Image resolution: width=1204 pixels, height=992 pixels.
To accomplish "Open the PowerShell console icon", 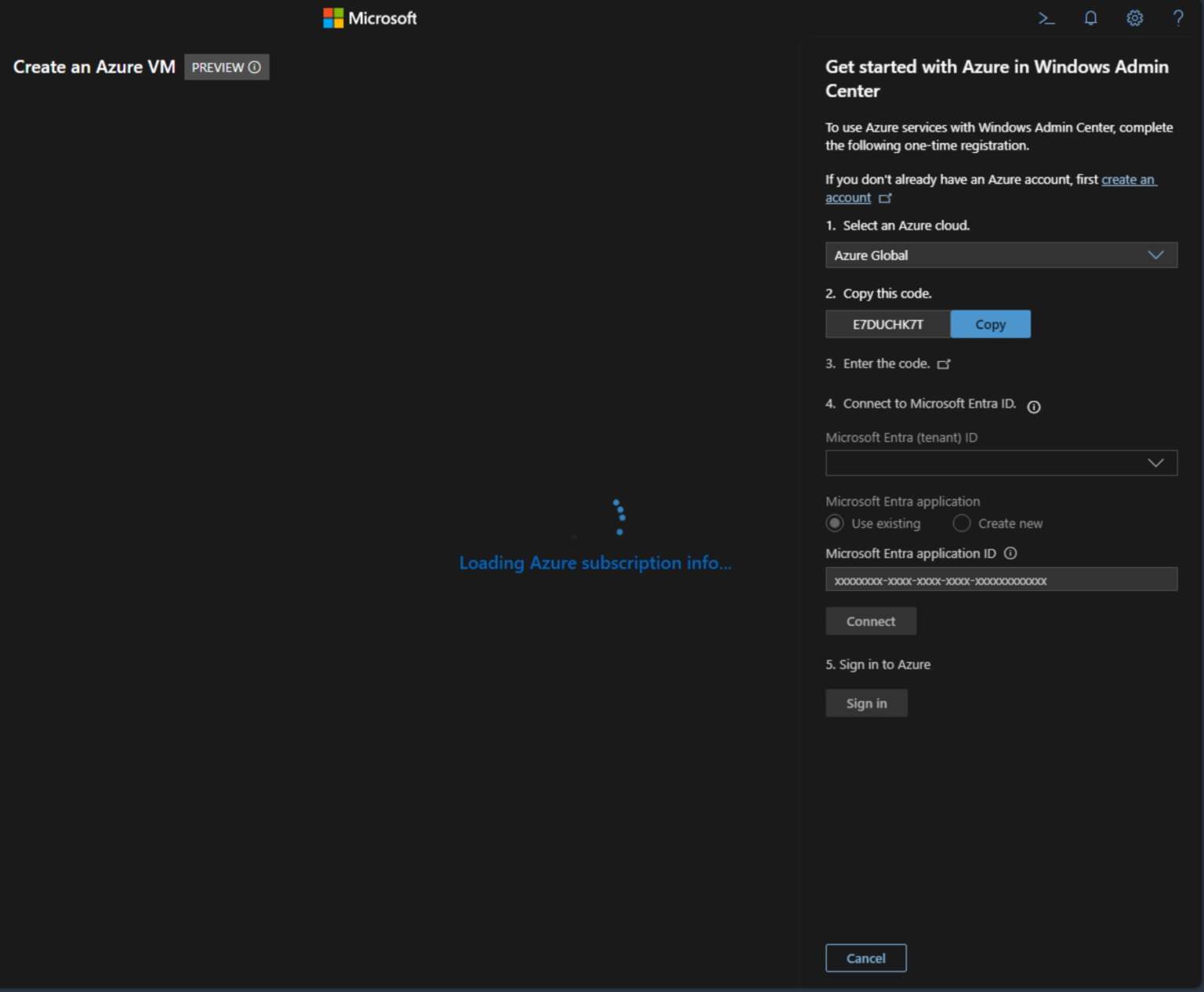I will click(1046, 17).
